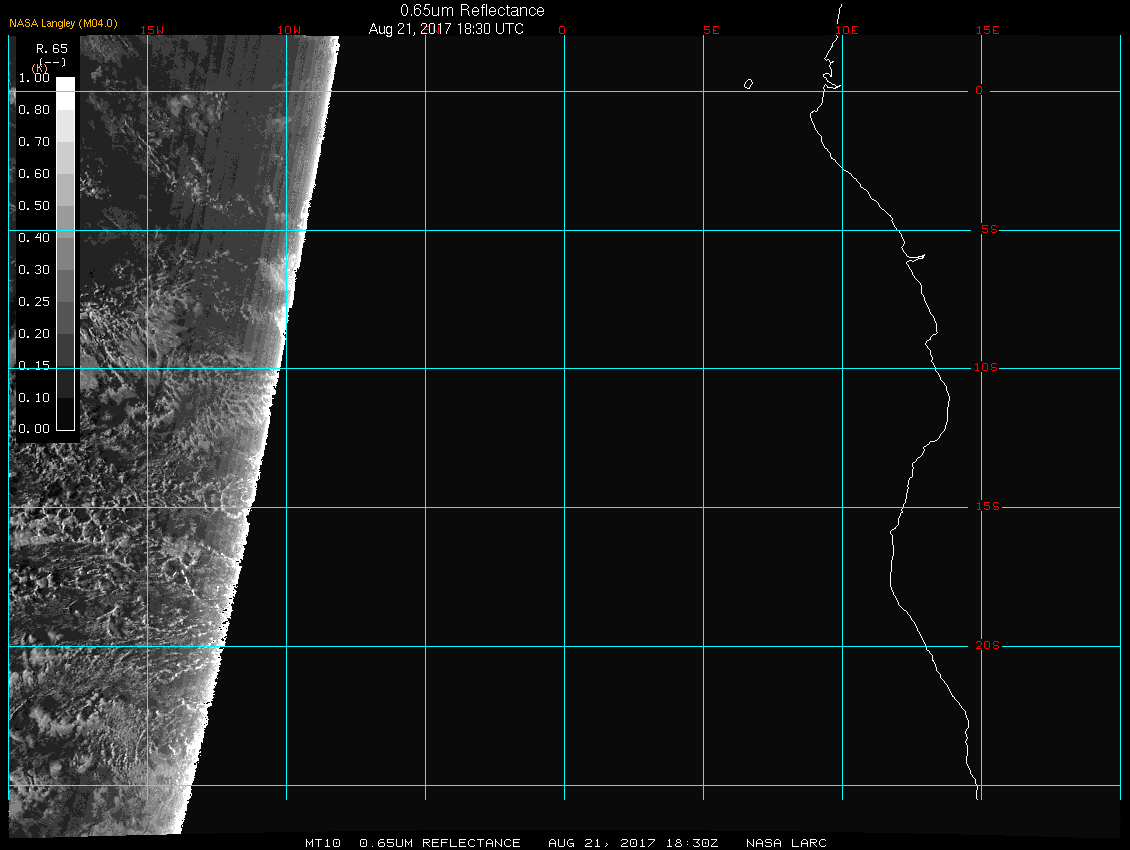Click the white top of the reflectance colorbar
Image resolution: width=1130 pixels, height=850 pixels.
coord(65,84)
